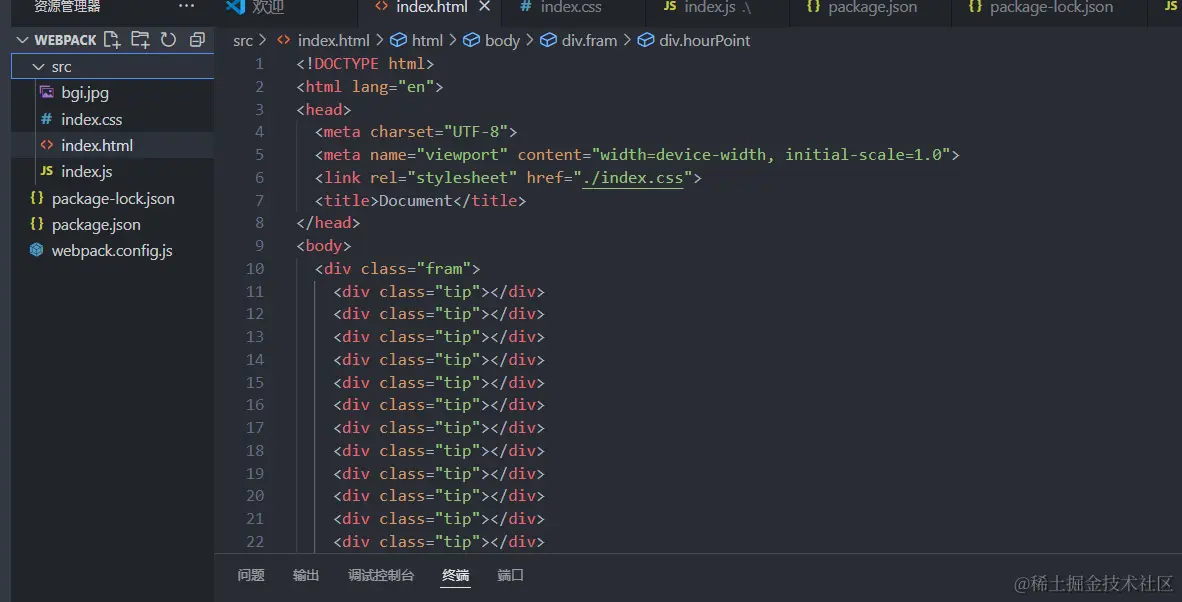Open the 输出 output panel tab

(306, 576)
